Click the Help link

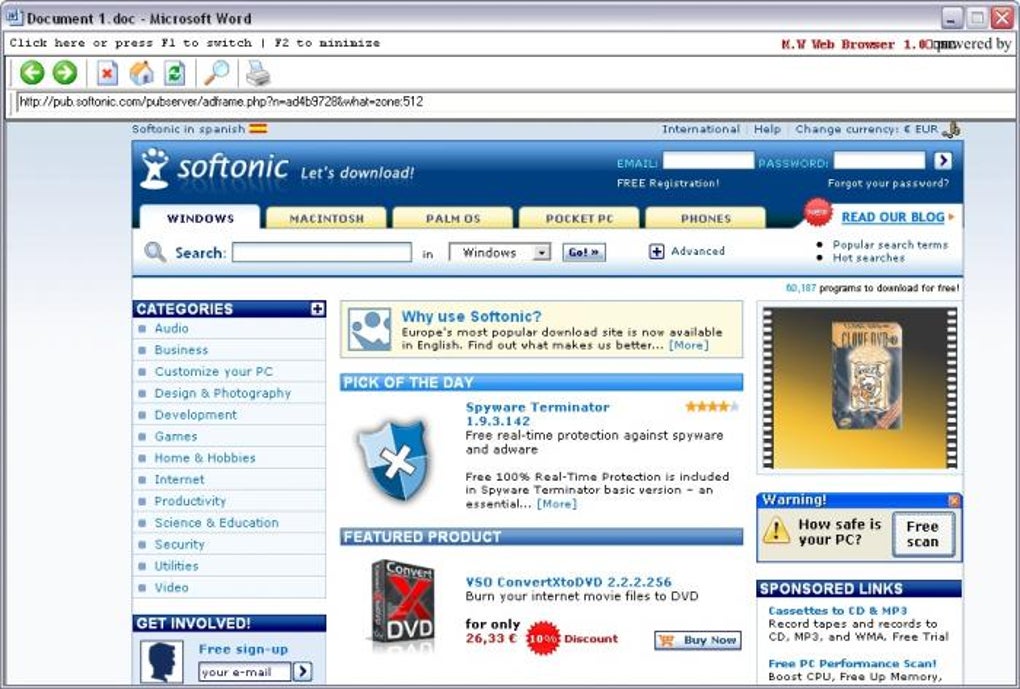pyautogui.click(x=767, y=129)
